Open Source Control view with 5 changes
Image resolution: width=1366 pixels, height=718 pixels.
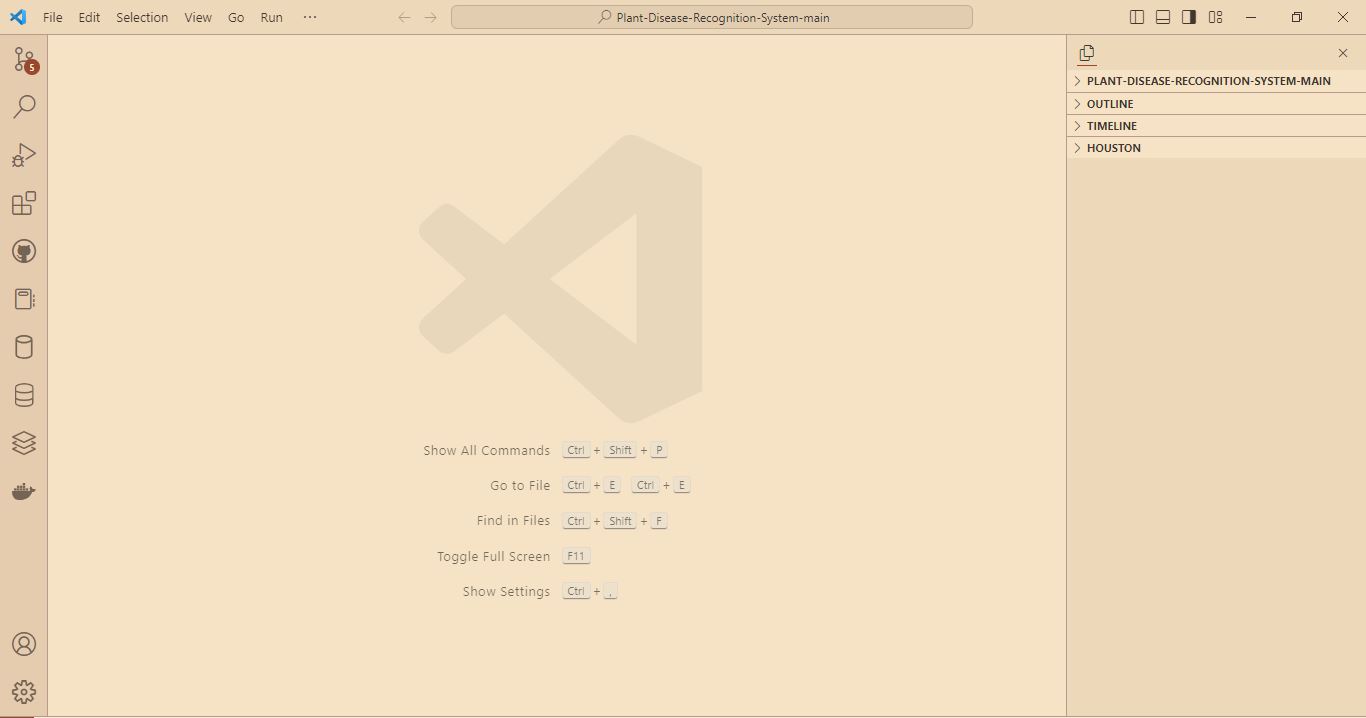click(24, 59)
